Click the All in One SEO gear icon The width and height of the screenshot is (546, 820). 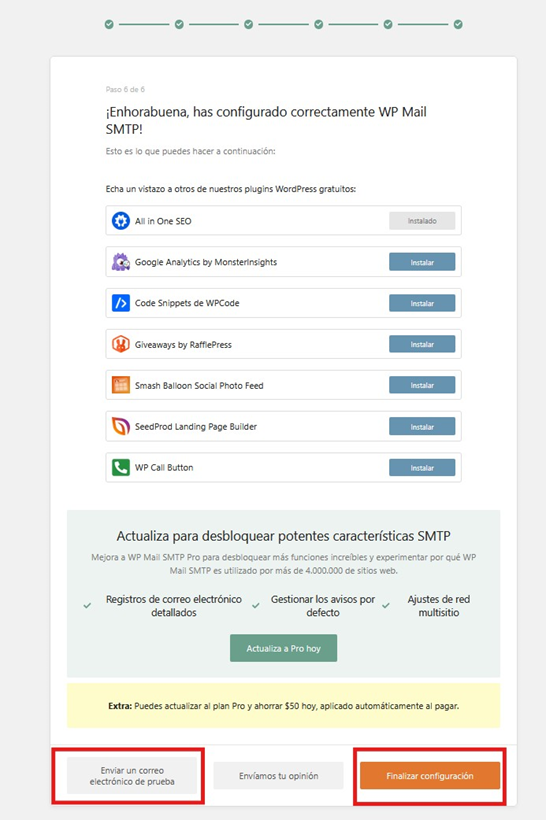121,221
